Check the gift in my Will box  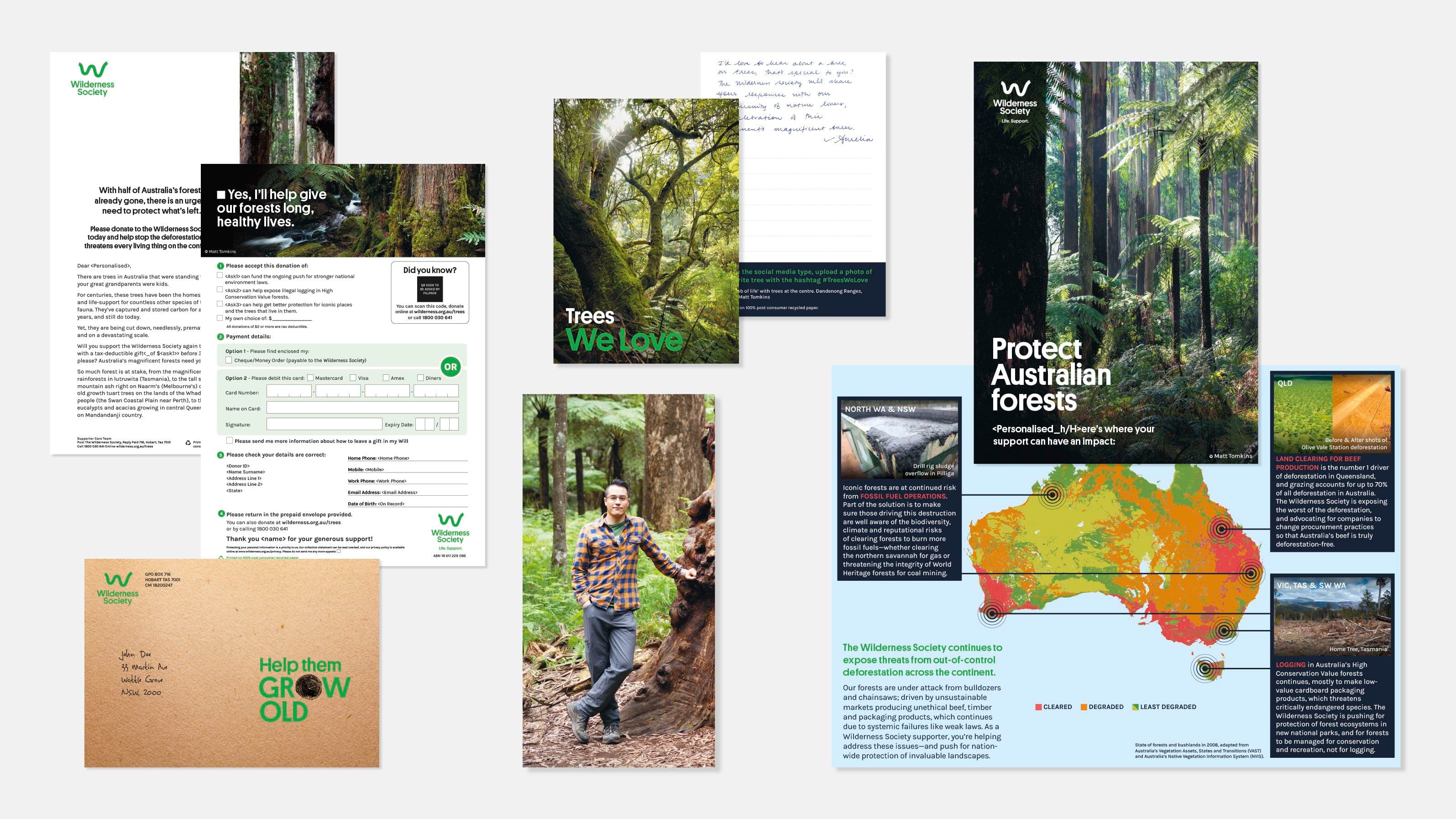230,441
